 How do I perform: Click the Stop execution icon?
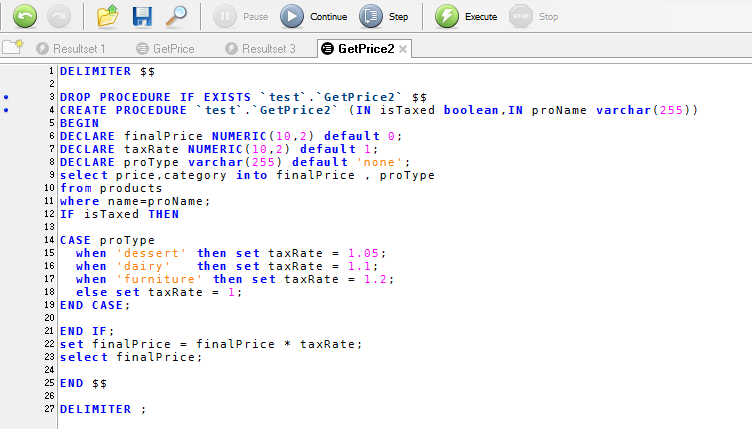521,16
